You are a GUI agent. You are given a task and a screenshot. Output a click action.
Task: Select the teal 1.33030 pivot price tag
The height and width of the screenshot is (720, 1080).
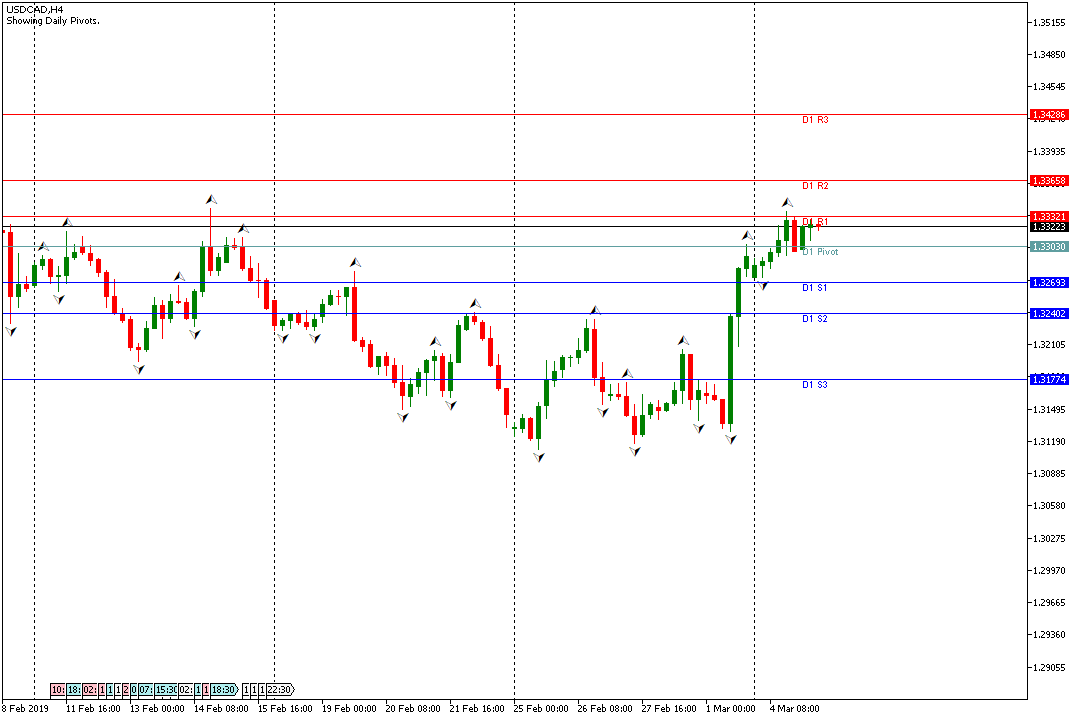(1050, 246)
